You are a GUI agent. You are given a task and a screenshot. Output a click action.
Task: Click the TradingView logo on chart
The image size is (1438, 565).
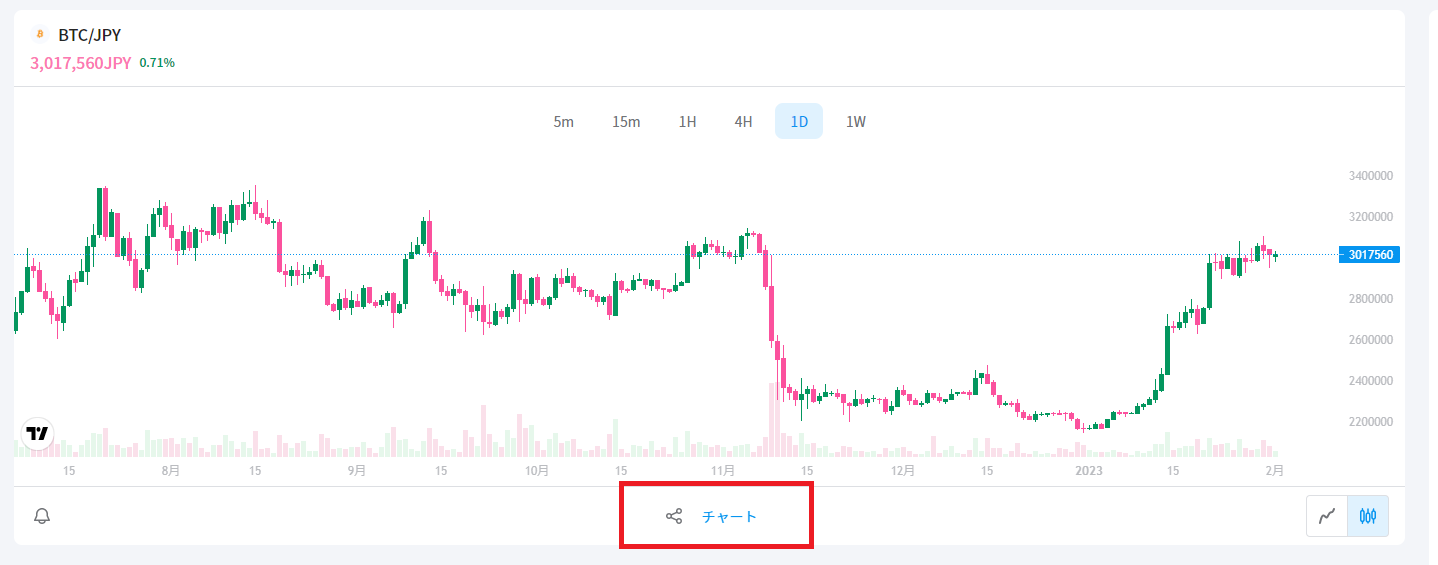coord(38,434)
